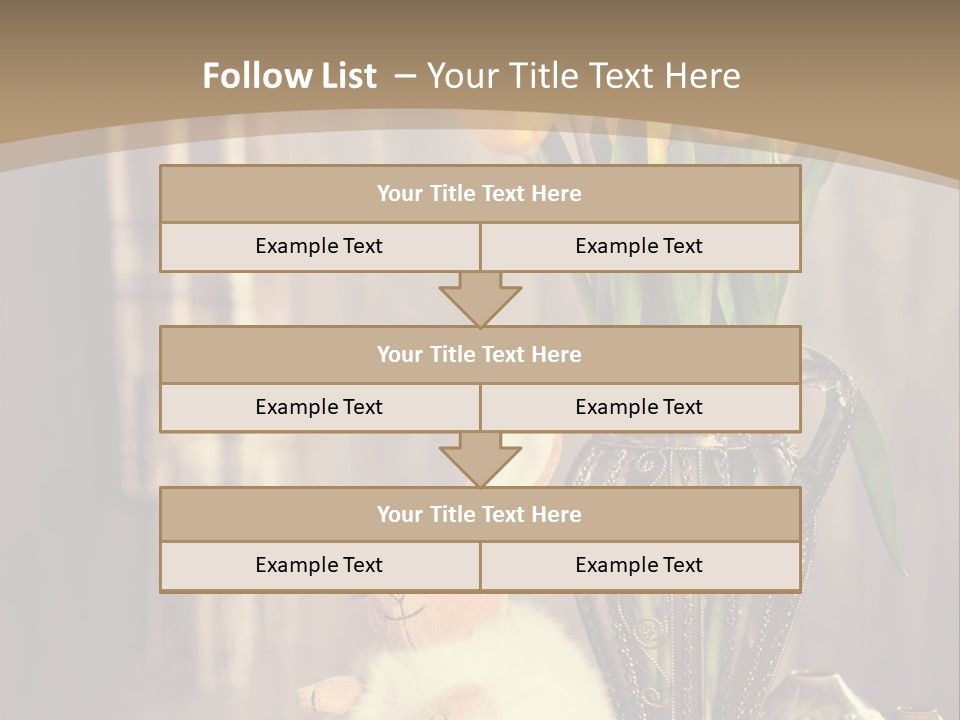The image size is (960, 720).
Task: Select the bold 'Follow List' heading text
Action: tap(290, 76)
